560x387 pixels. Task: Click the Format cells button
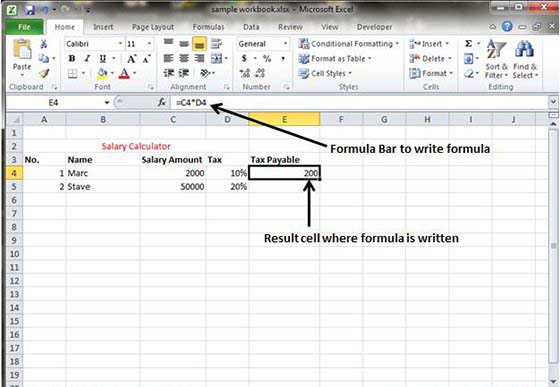click(431, 74)
